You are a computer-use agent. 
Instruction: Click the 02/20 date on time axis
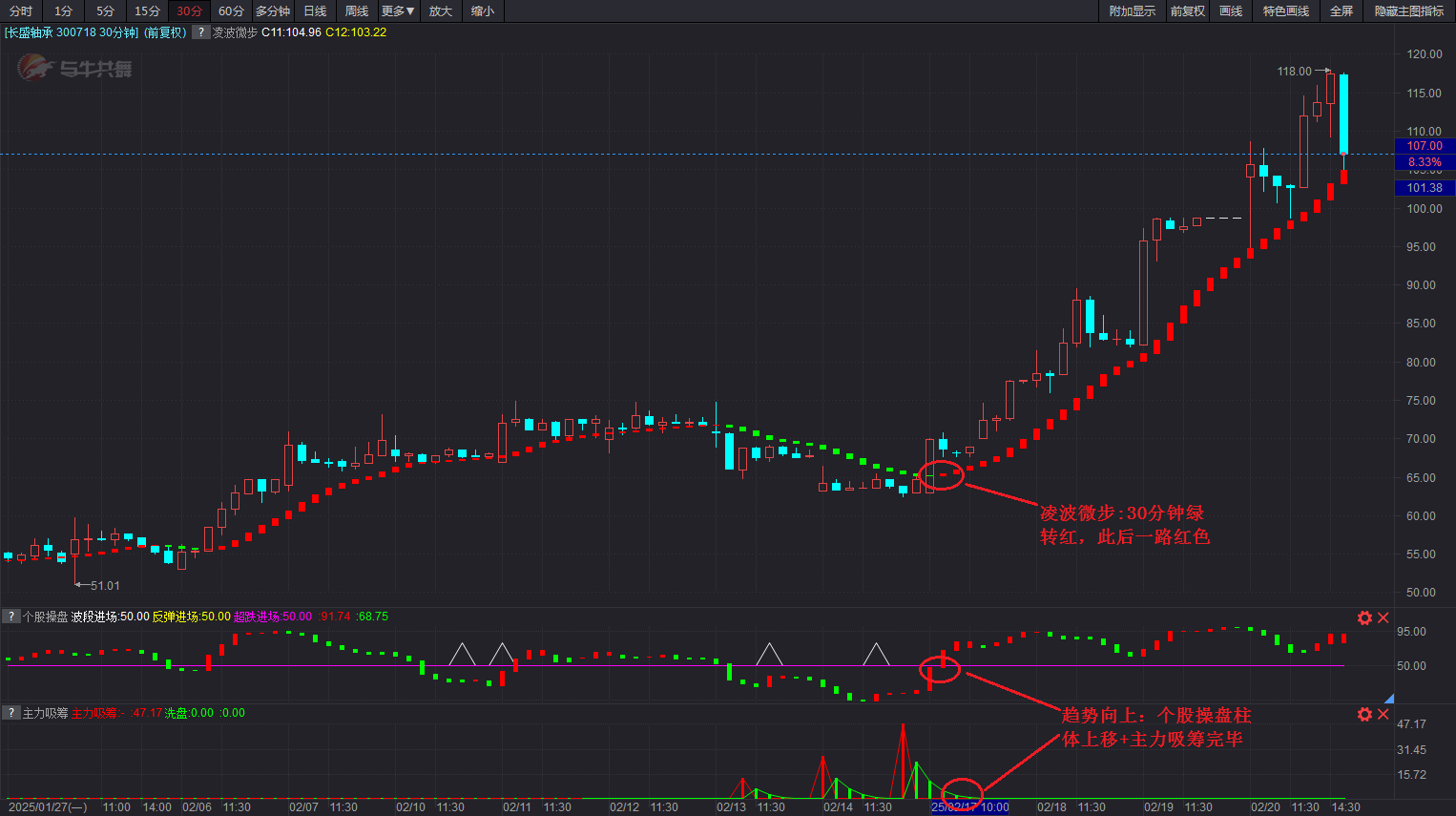[x=1265, y=807]
